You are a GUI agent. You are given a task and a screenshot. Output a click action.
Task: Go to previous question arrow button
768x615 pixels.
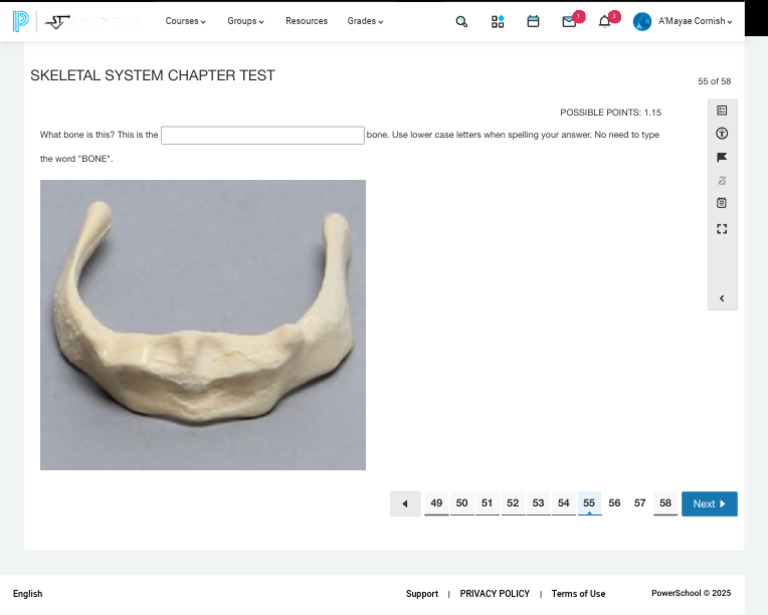[405, 504]
